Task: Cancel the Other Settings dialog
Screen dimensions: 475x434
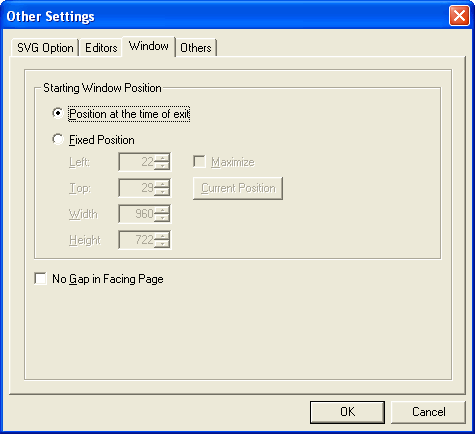Action: click(x=428, y=412)
